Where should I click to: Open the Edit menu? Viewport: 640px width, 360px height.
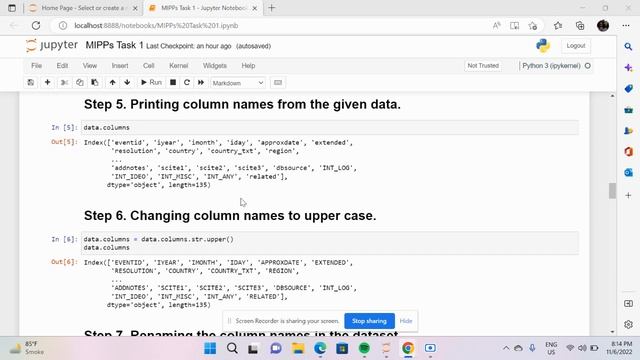[62, 66]
